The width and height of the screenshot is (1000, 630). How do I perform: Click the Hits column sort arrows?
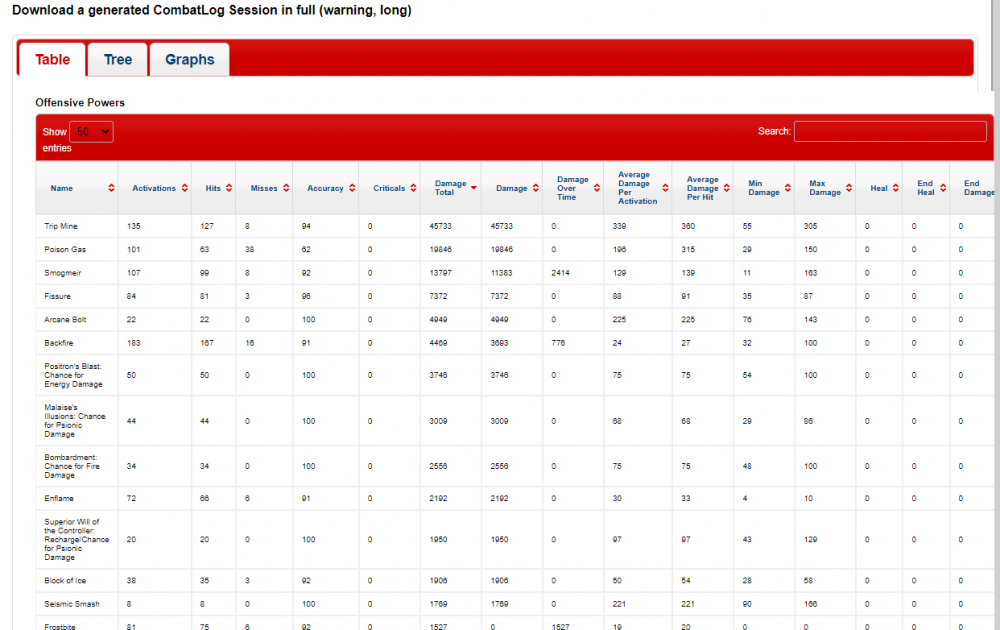228,188
